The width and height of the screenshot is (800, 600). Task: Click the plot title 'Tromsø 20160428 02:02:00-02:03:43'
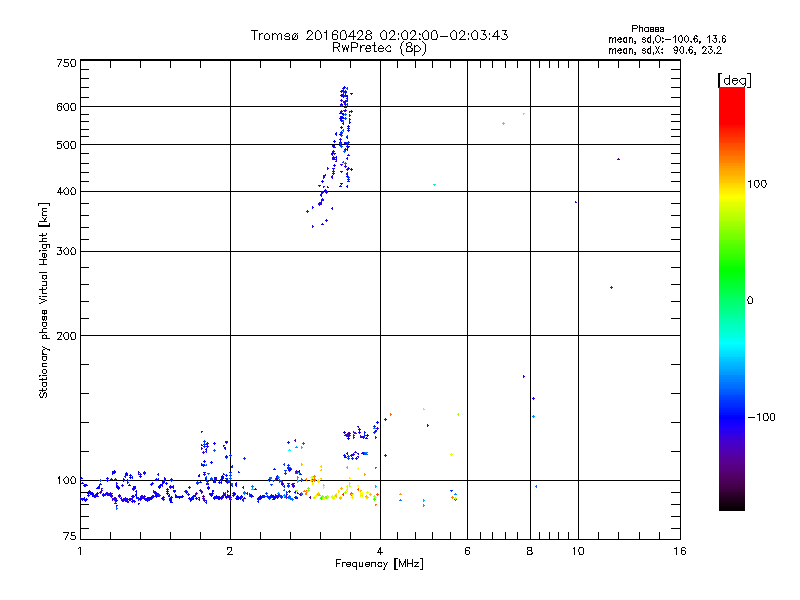point(379,35)
